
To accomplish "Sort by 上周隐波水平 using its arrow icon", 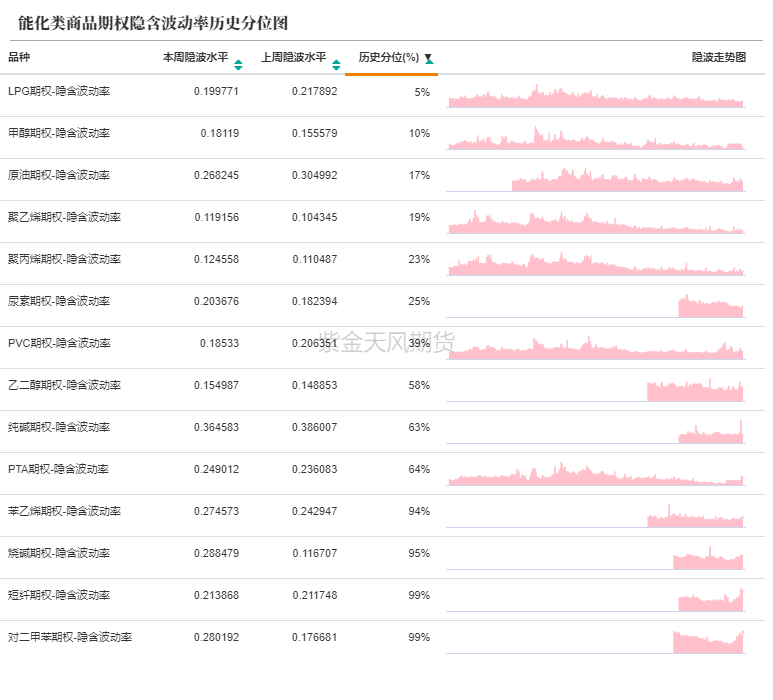I will 336,65.
